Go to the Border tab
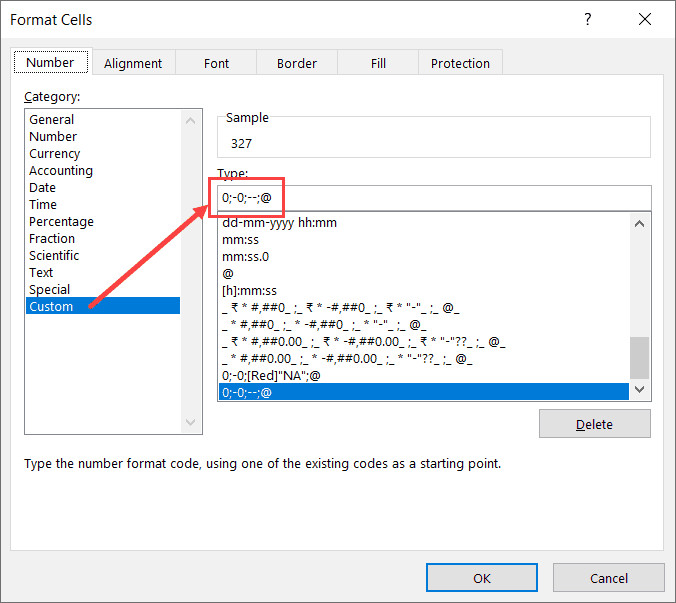This screenshot has height=603, width=676. (x=295, y=63)
